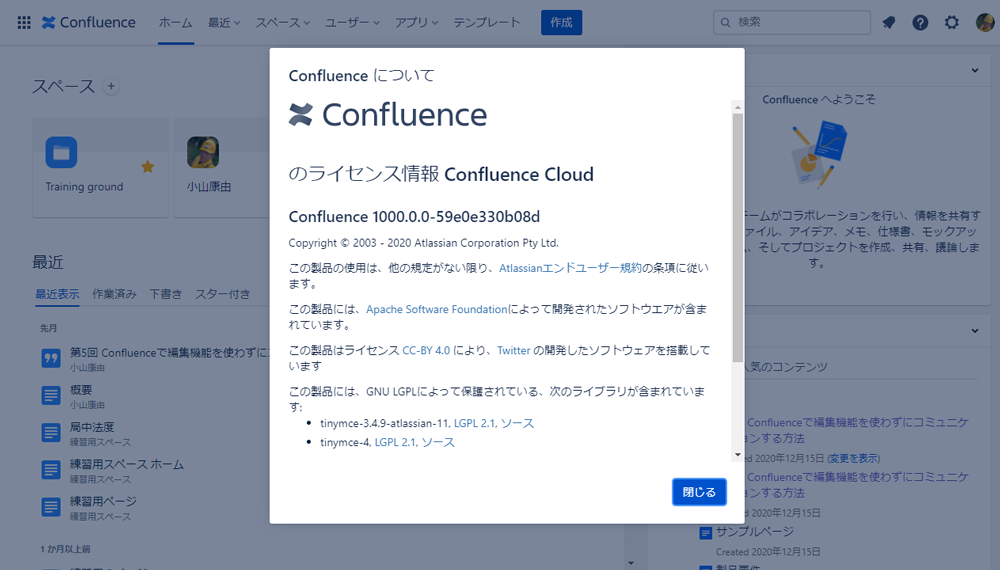The height and width of the screenshot is (570, 1000).
Task: Click the 作成 create button
Action: tap(561, 22)
